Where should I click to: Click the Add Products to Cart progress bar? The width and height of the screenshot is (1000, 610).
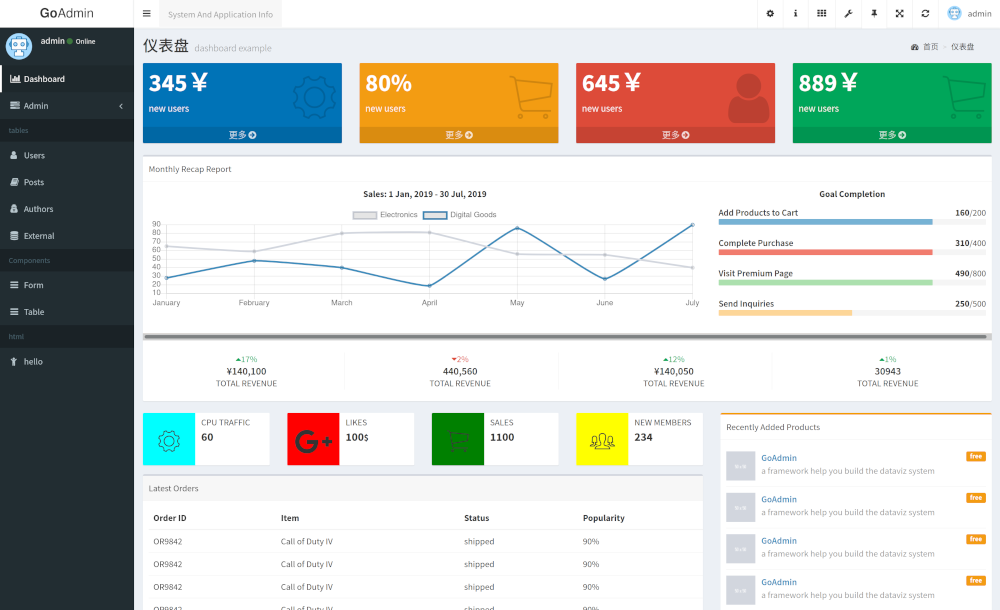pyautogui.click(x=825, y=222)
